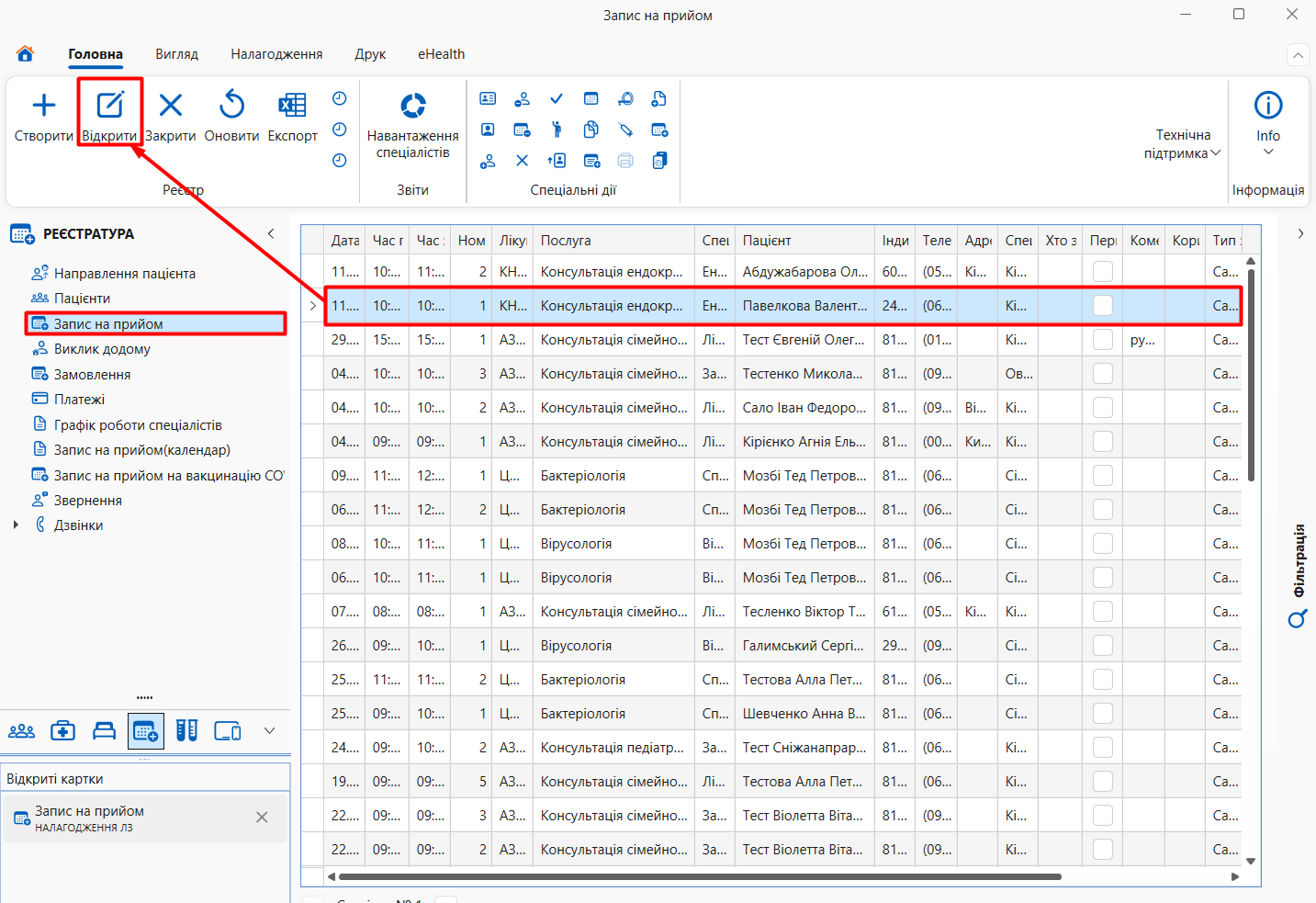The image size is (1316, 903).
Task: Collapse the РЕЄСТРАТУРА panel chevron
Action: pos(271,233)
